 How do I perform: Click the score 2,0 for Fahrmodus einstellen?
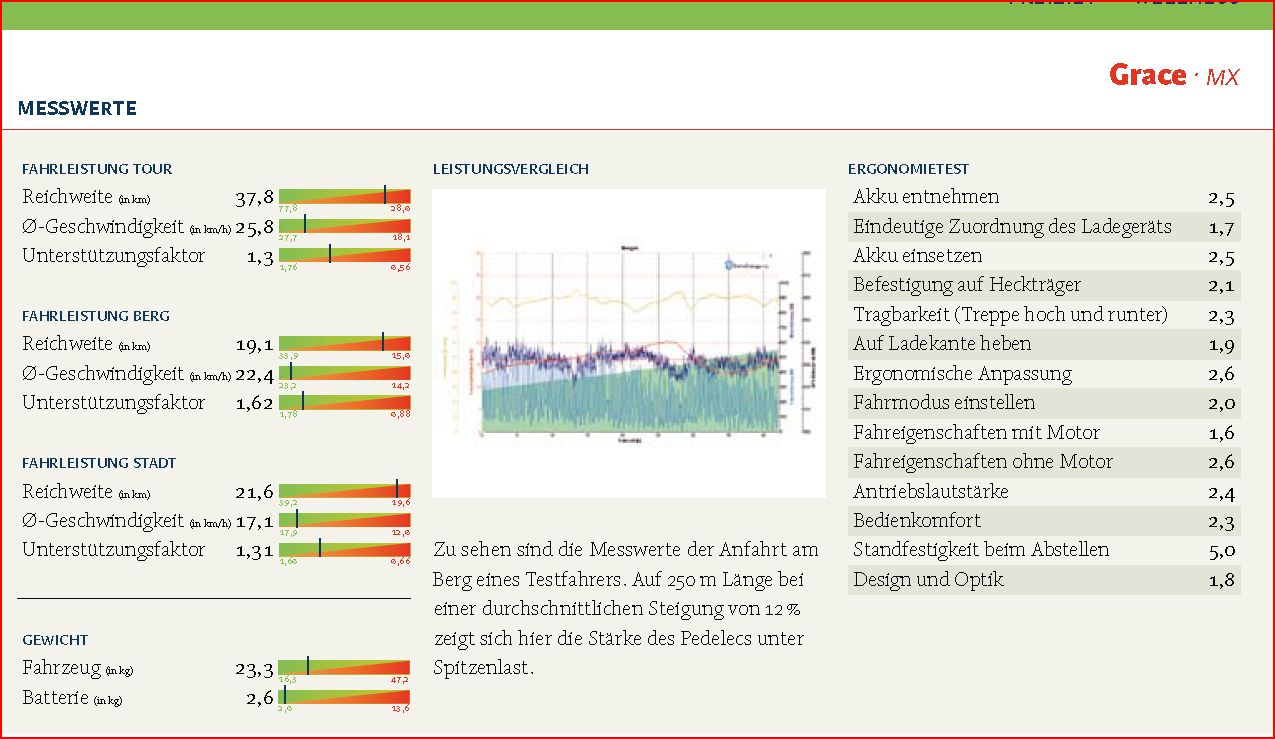point(1221,404)
